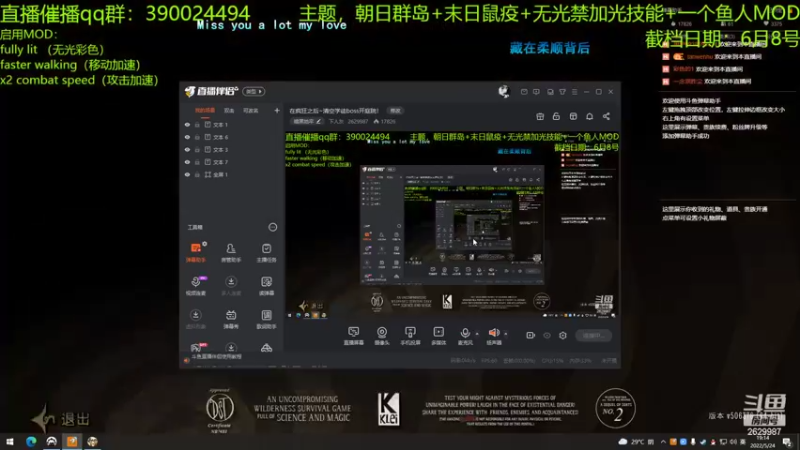800x450 pixels.
Task: Click the start streaming button
Action: click(593, 335)
